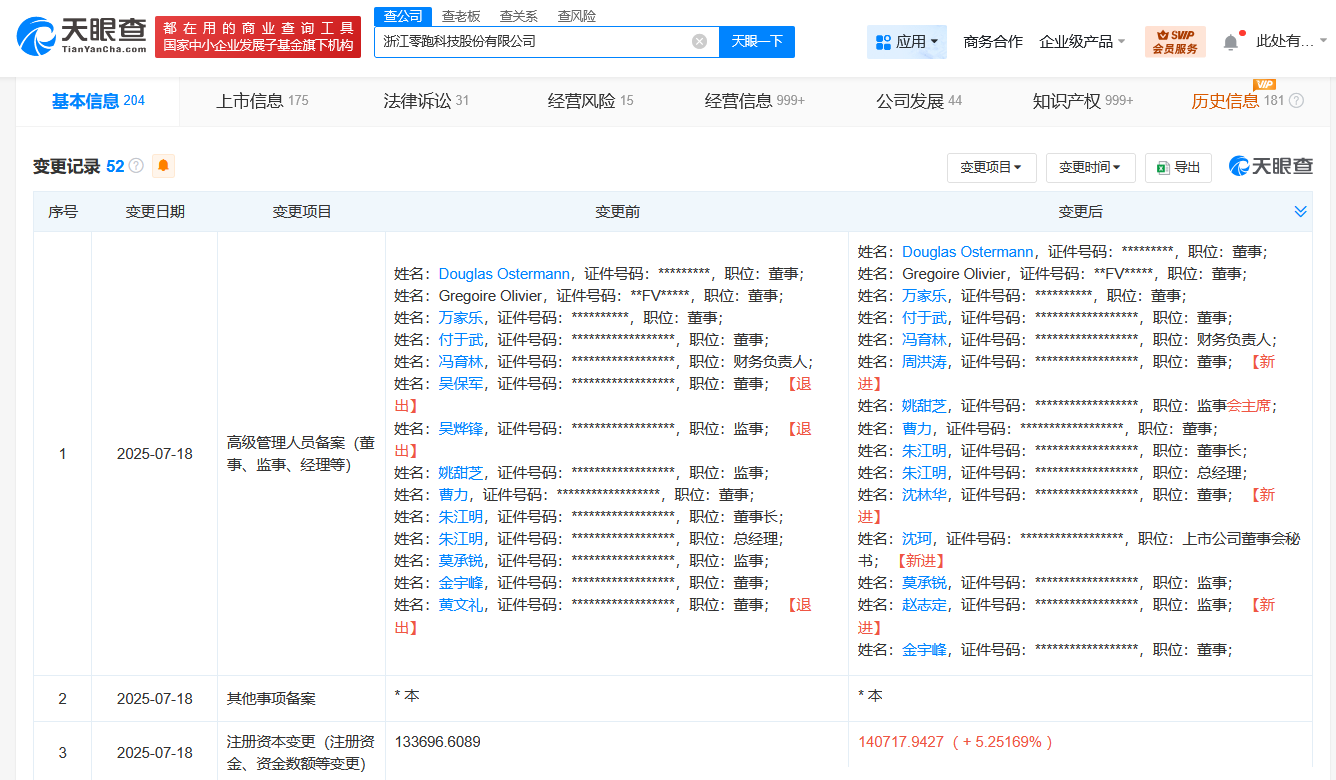Open the notification bell in header
This screenshot has width=1336, height=780.
click(x=1230, y=42)
